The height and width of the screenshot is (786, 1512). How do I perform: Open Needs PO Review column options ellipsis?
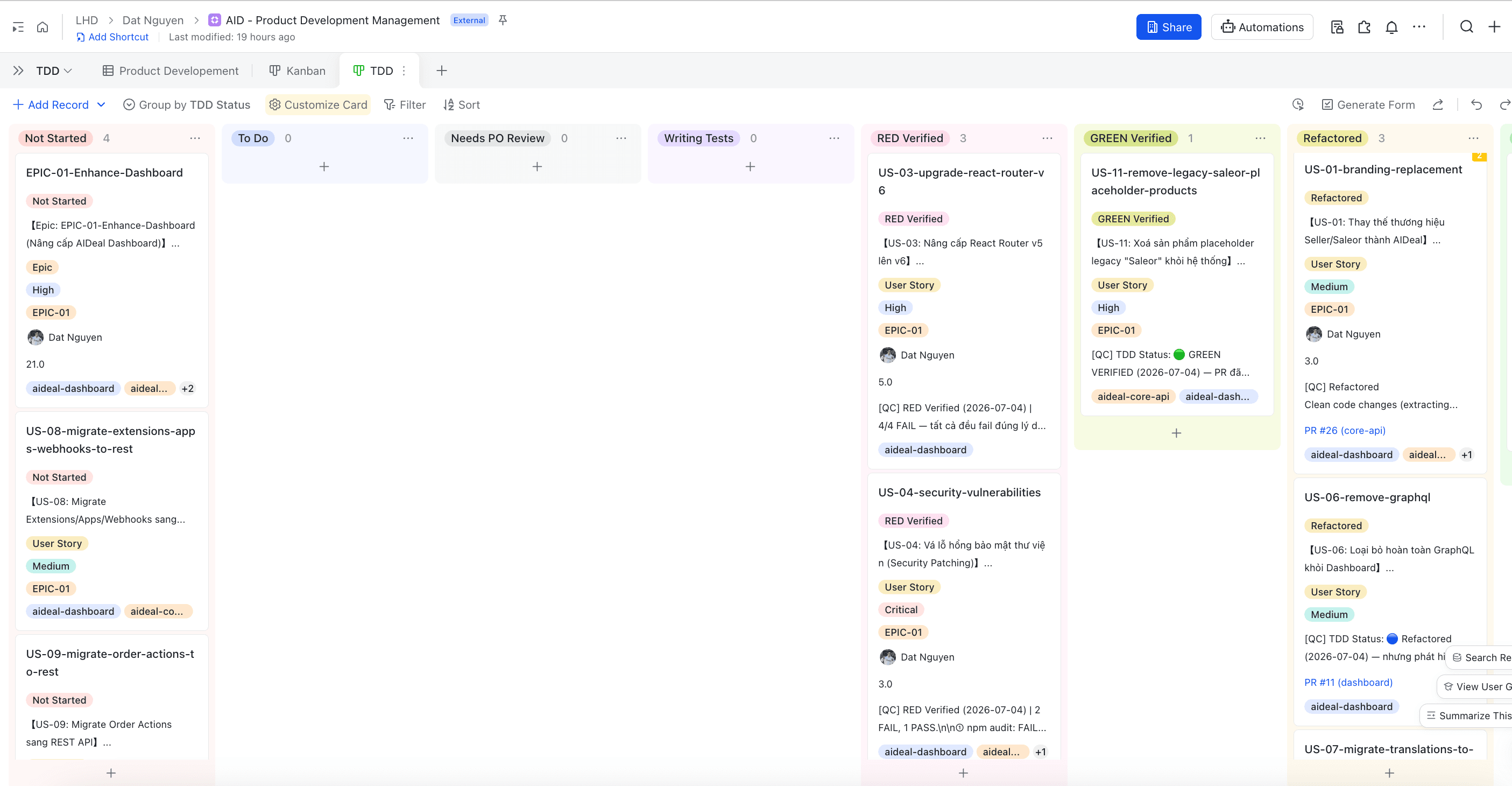coord(621,138)
